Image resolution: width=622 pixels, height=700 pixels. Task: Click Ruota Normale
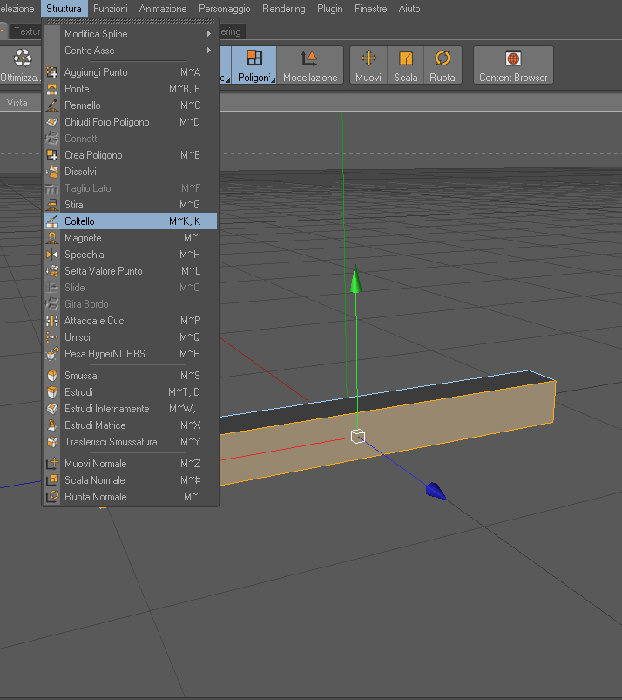click(130, 496)
